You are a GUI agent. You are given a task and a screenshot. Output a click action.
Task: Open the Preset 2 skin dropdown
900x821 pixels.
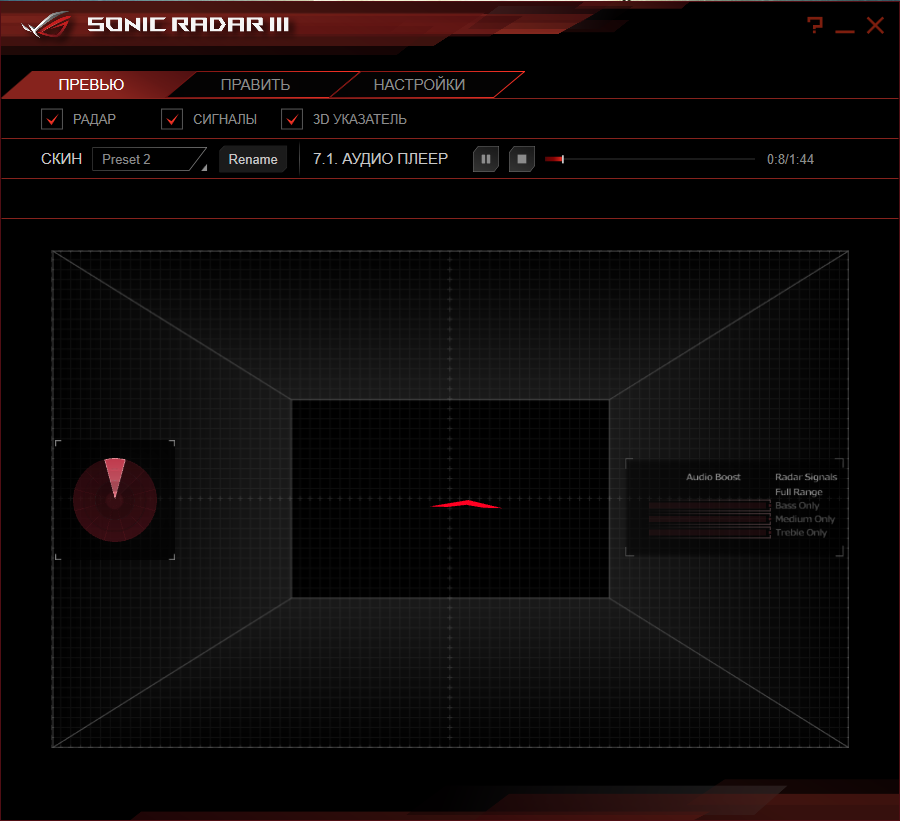(149, 159)
